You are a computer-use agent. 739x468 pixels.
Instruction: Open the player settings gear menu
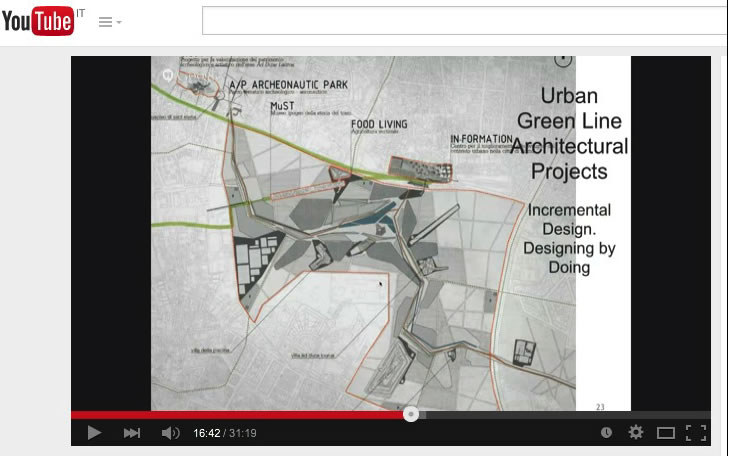635,432
